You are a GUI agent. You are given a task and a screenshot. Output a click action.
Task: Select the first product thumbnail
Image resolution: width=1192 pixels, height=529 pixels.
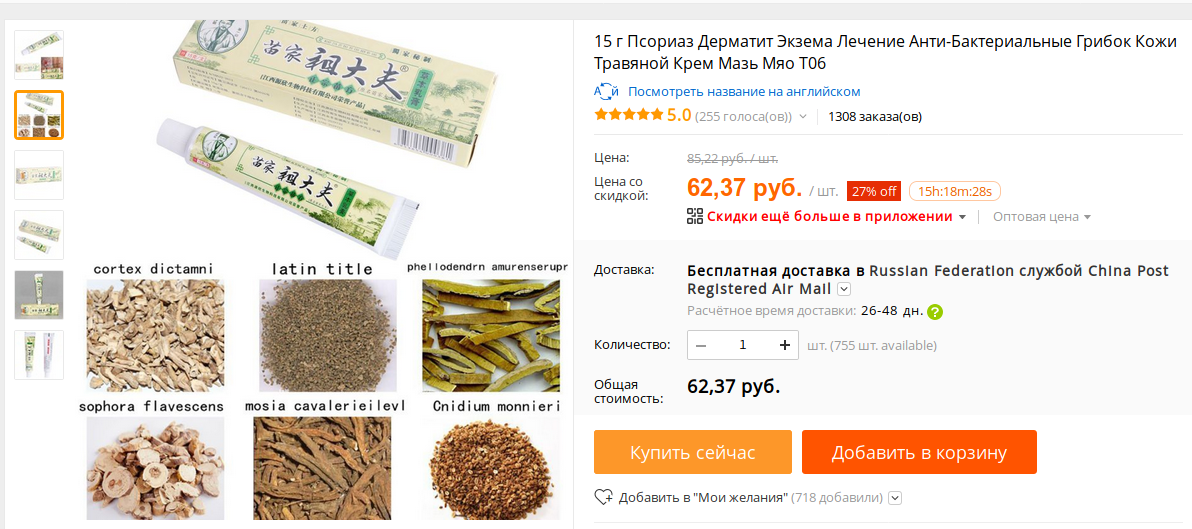[39, 55]
